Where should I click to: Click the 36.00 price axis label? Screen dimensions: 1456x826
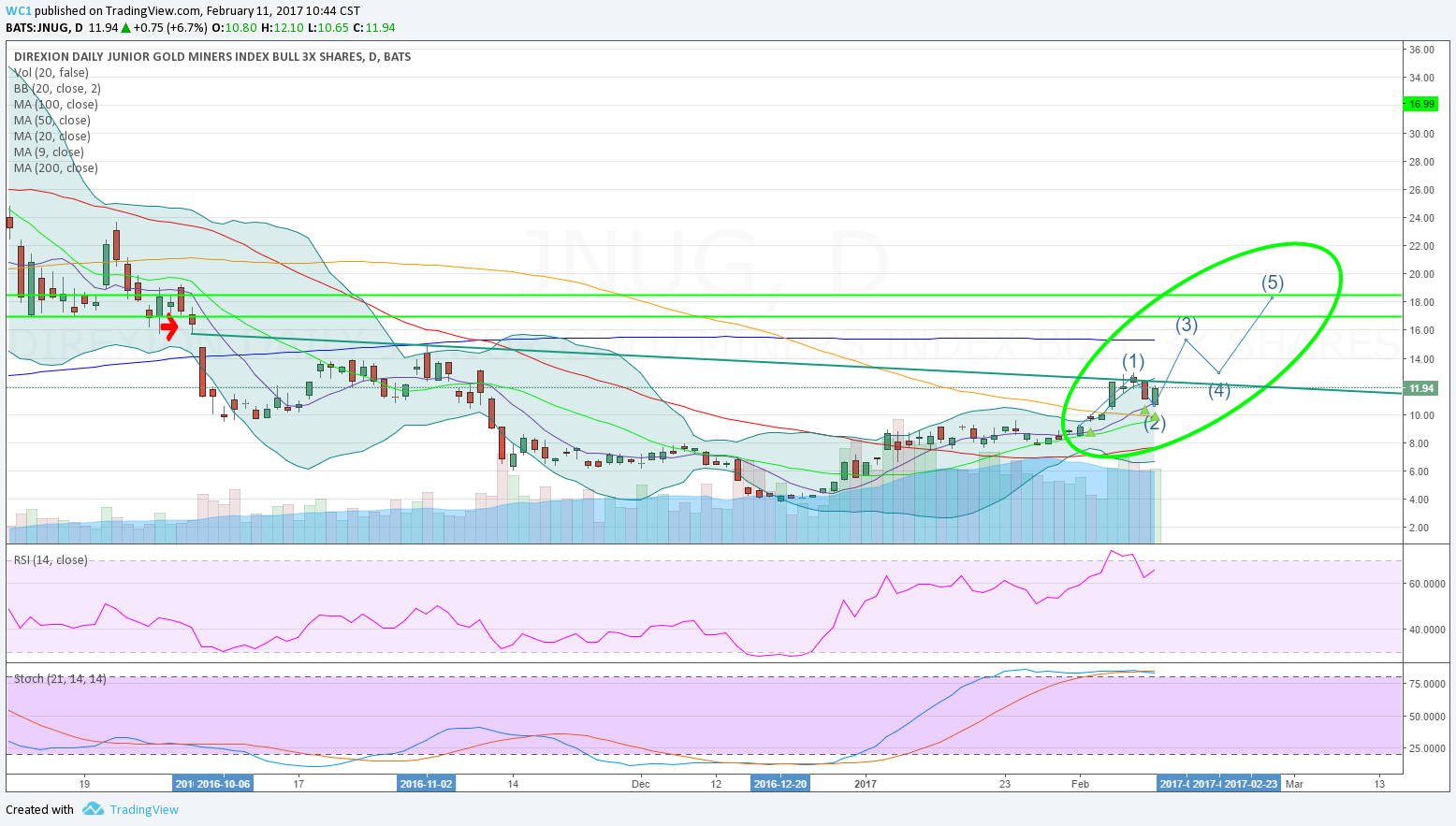click(1421, 50)
